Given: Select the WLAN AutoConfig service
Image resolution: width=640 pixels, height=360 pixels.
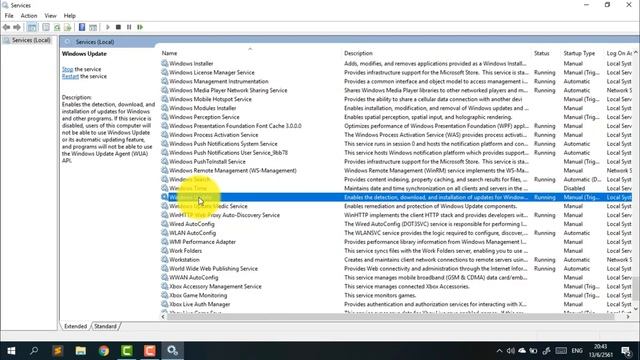Looking at the screenshot, I should (x=192, y=233).
